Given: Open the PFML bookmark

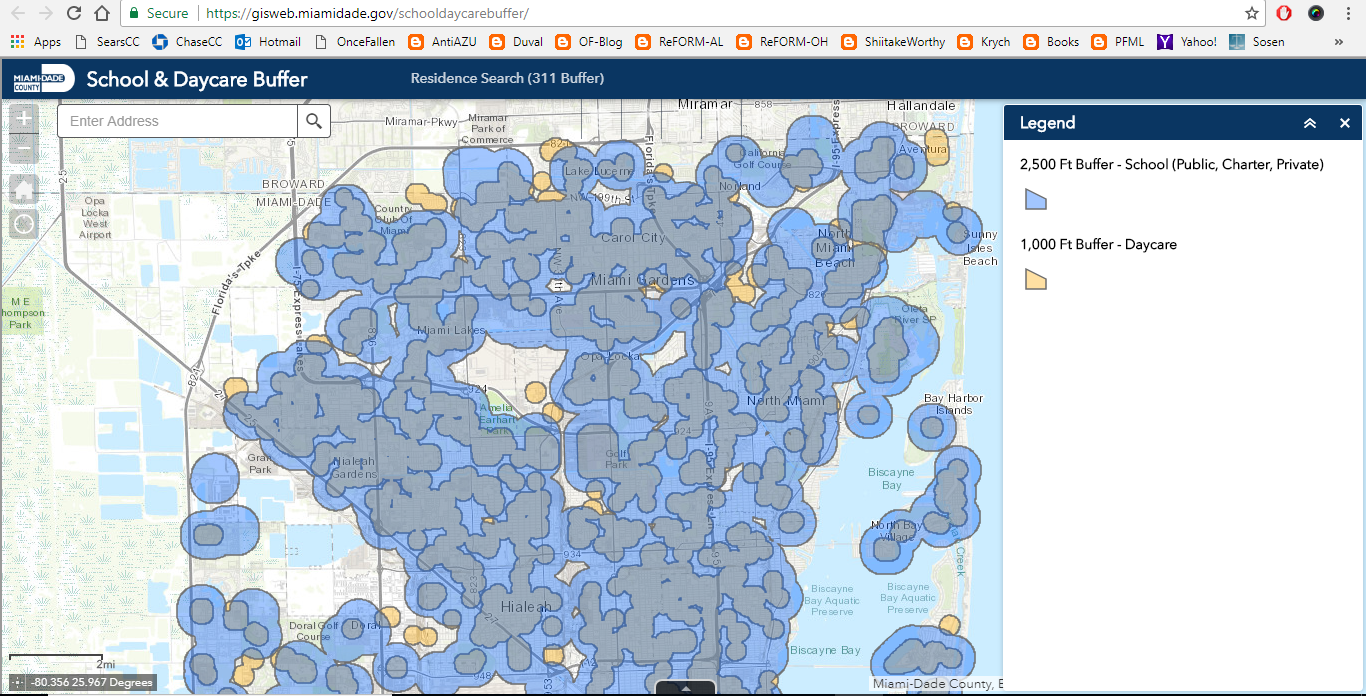Looking at the screenshot, I should [x=1117, y=42].
